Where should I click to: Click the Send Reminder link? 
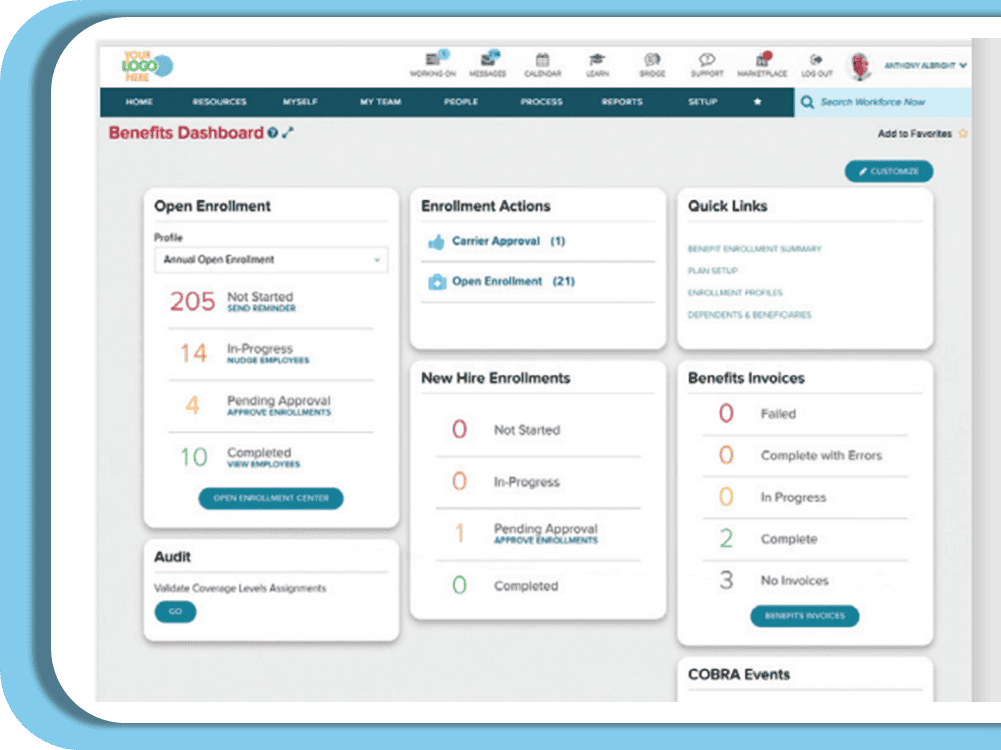coord(261,309)
